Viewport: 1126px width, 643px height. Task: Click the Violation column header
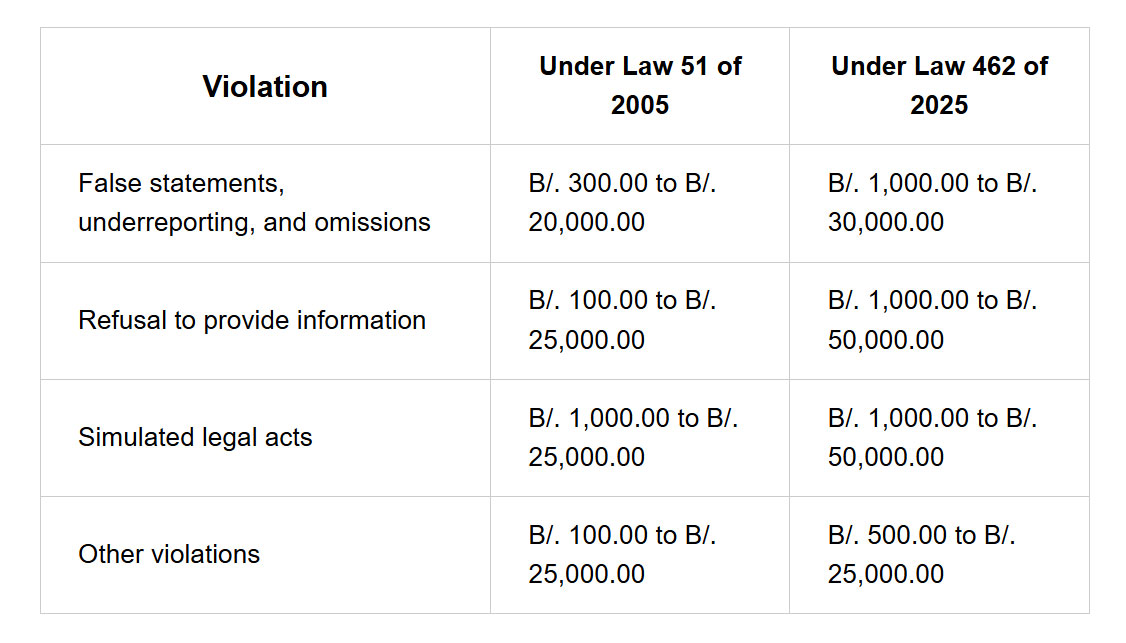(x=265, y=86)
